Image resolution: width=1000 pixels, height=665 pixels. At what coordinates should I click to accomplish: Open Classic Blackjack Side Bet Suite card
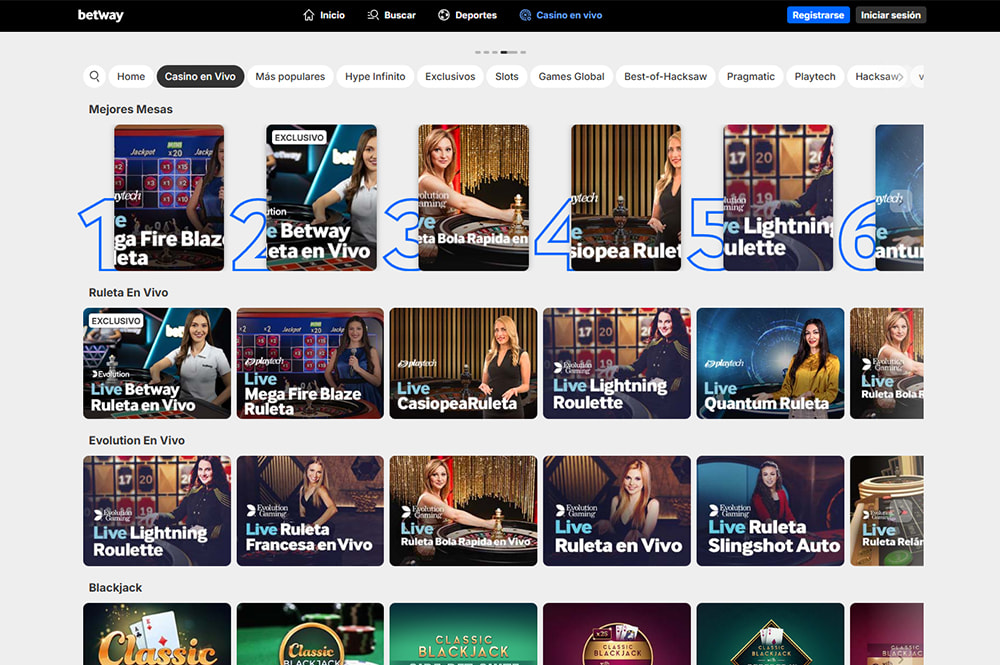(x=464, y=634)
